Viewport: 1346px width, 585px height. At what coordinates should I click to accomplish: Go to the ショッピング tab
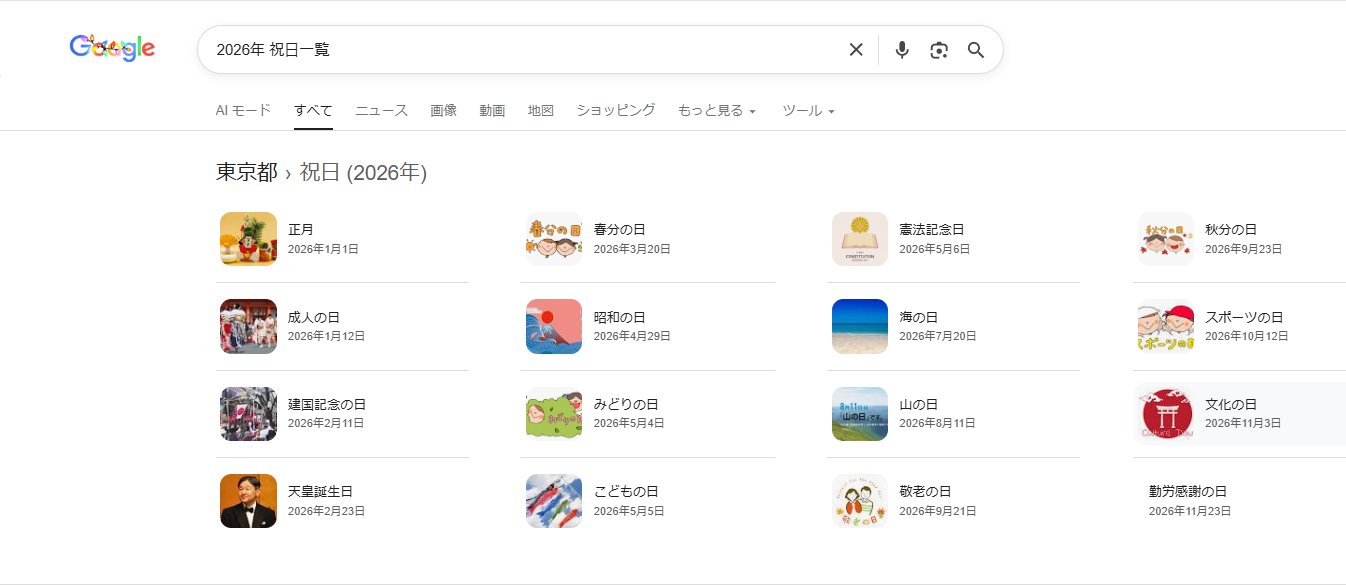615,111
